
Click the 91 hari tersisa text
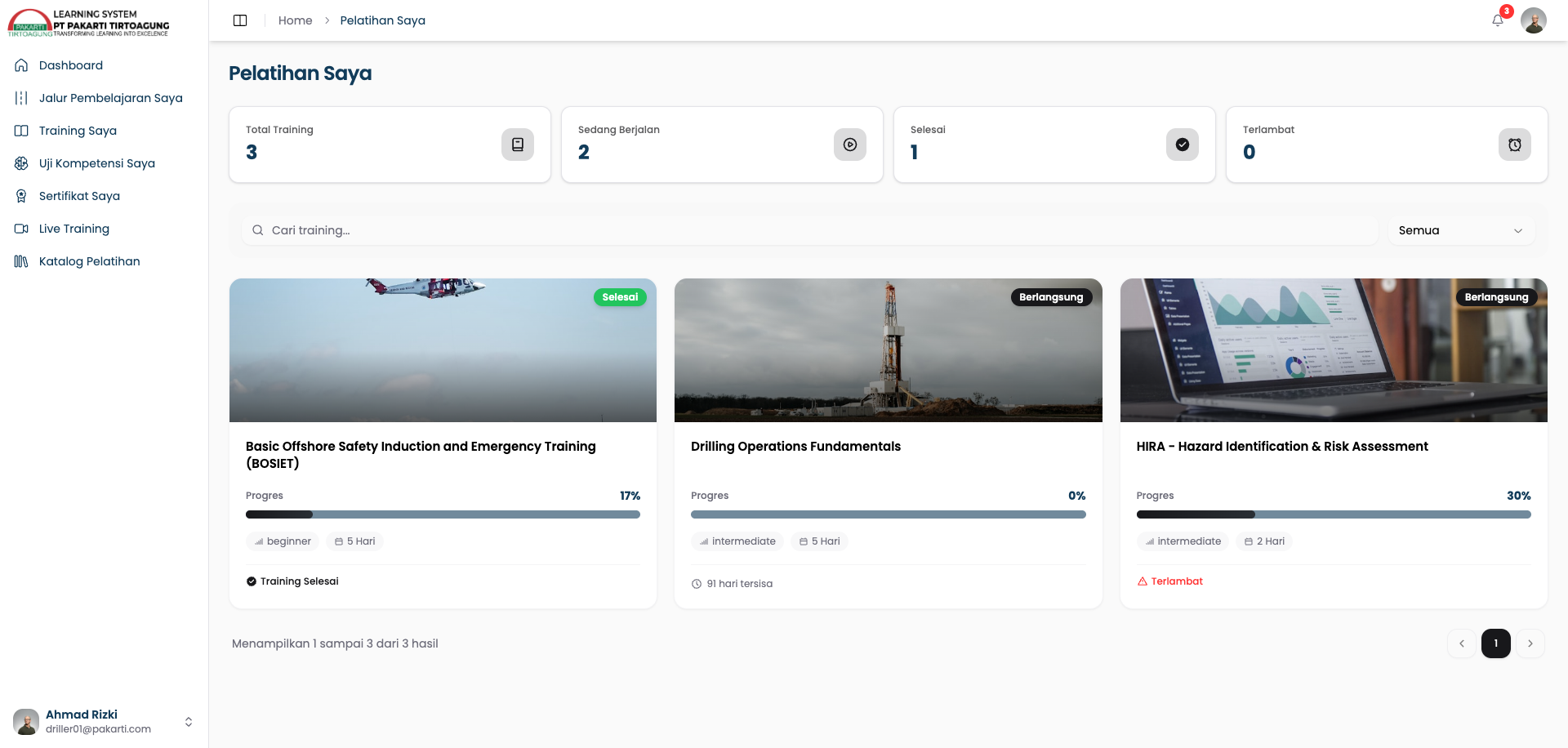[x=740, y=584]
